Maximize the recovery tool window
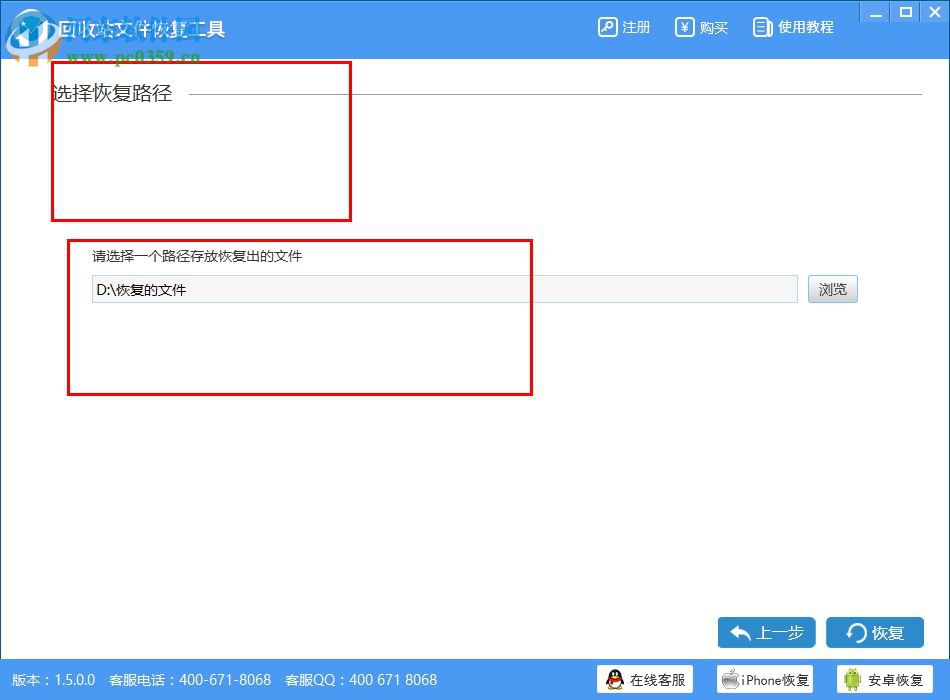The image size is (950, 700). coord(906,13)
